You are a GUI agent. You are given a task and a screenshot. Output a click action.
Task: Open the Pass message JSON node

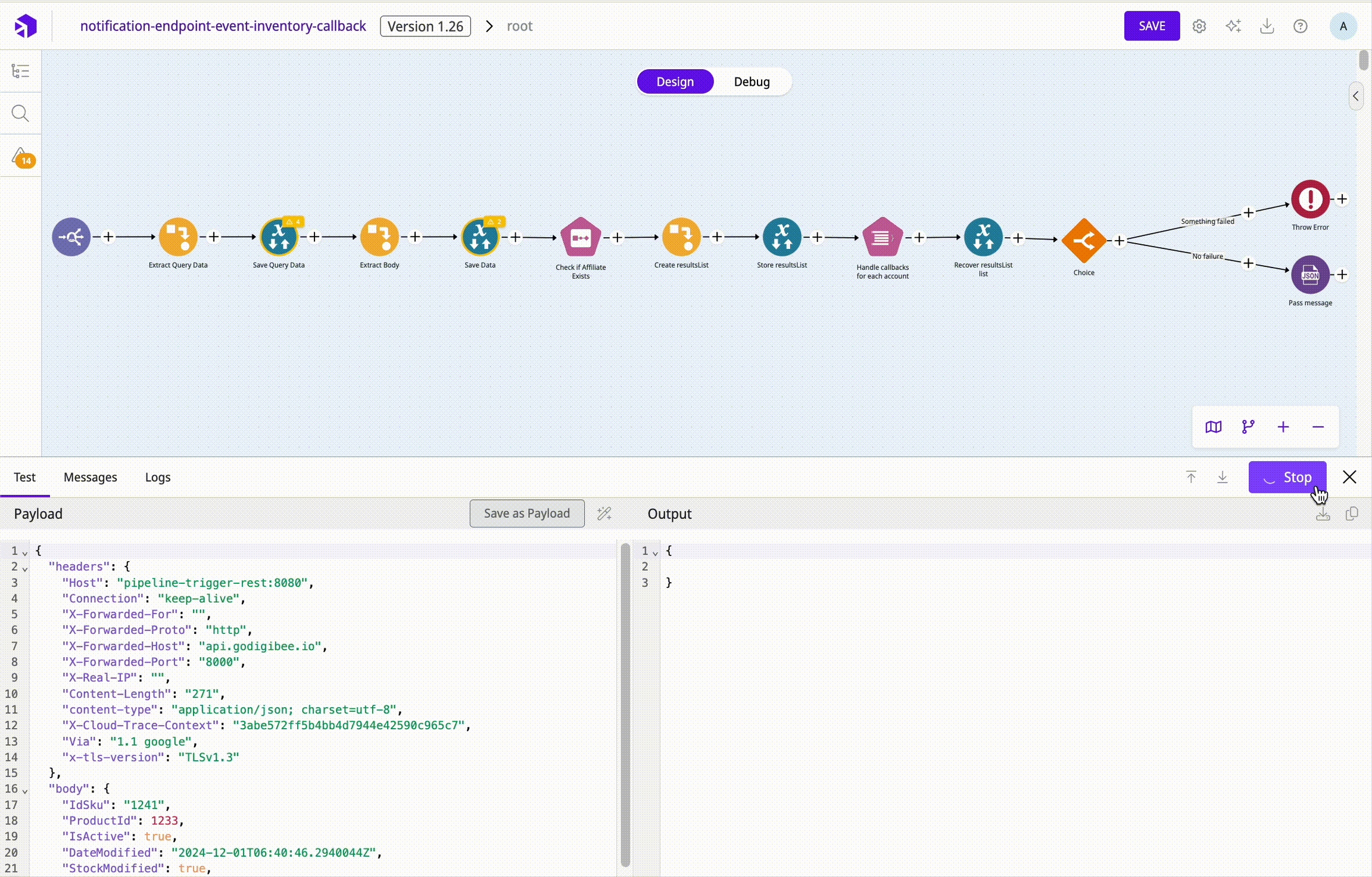1309,275
